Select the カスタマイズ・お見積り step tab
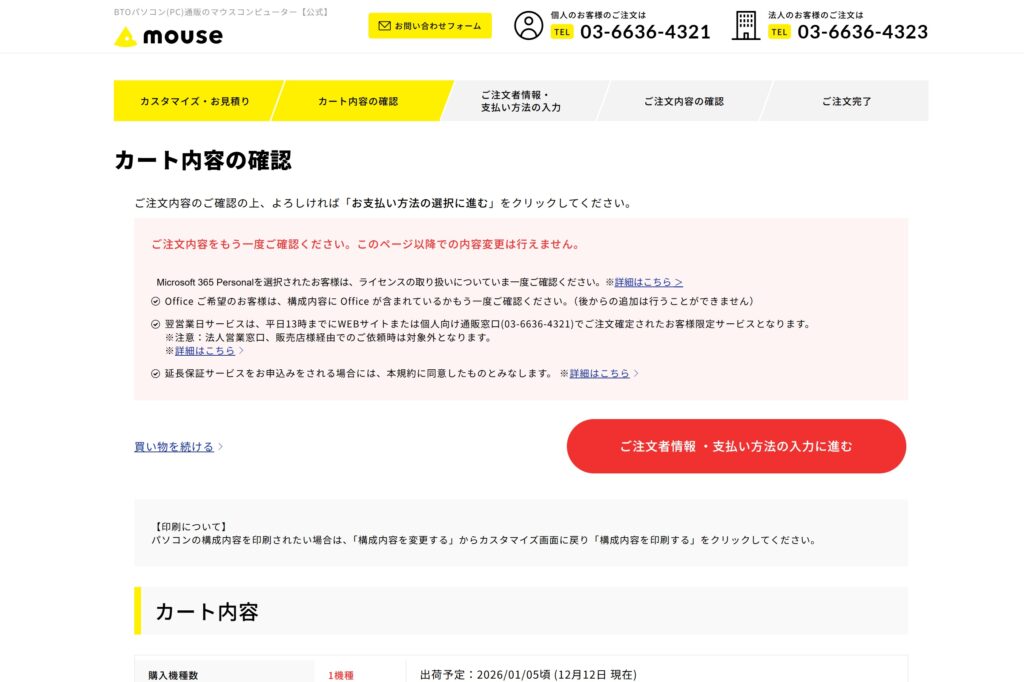Screen dimensions: 1024x682 pos(193,101)
